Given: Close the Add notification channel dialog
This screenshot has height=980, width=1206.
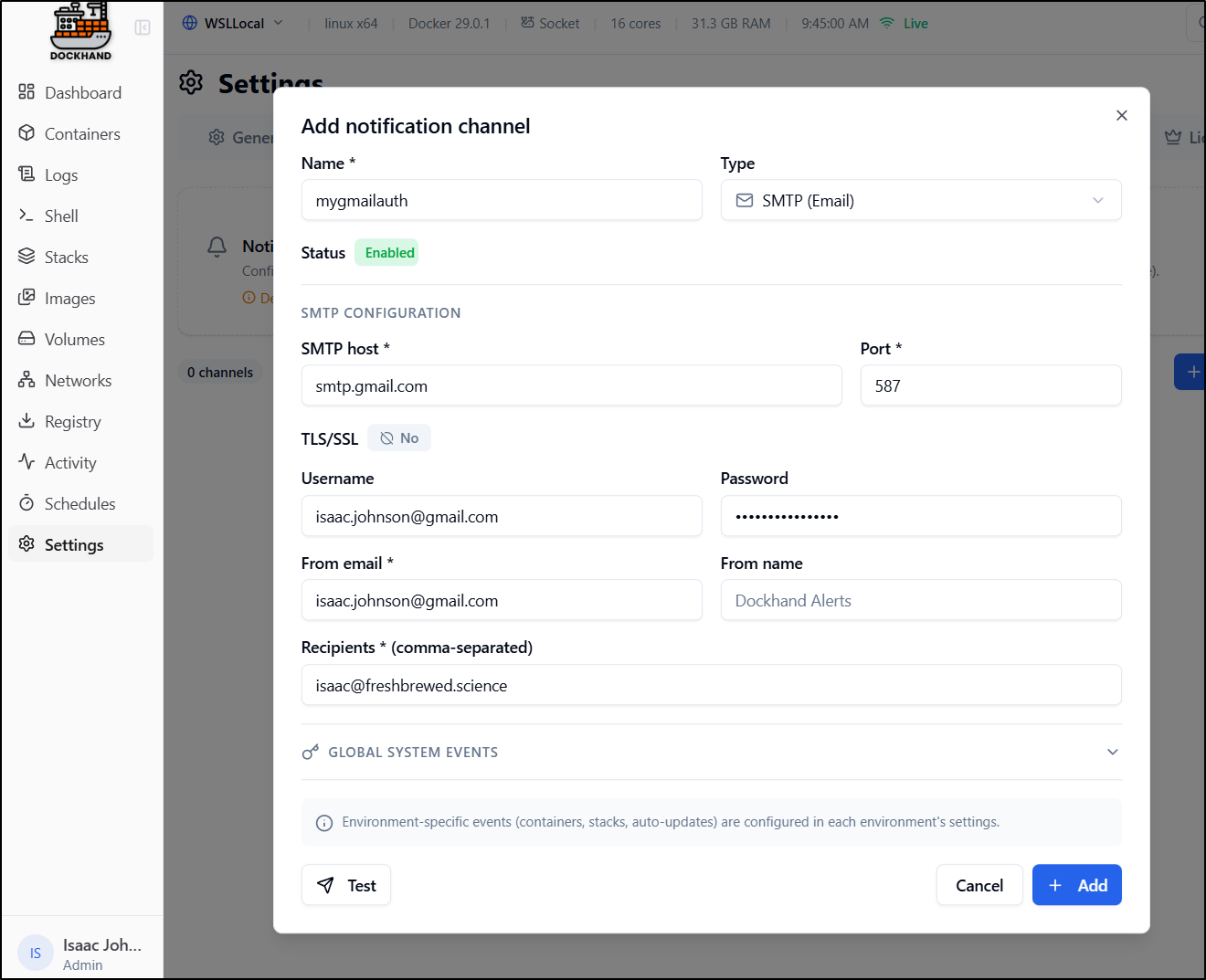Looking at the screenshot, I should point(1121,116).
